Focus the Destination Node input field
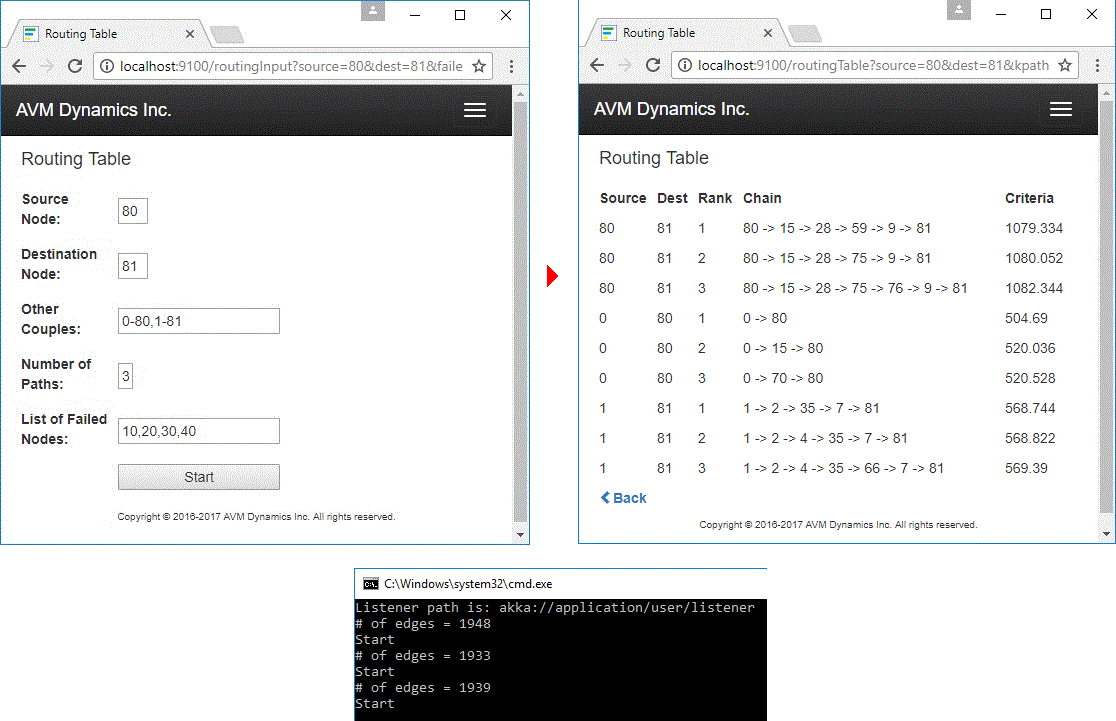Screen dimensions: 1116x721 pyautogui.click(x=132, y=266)
